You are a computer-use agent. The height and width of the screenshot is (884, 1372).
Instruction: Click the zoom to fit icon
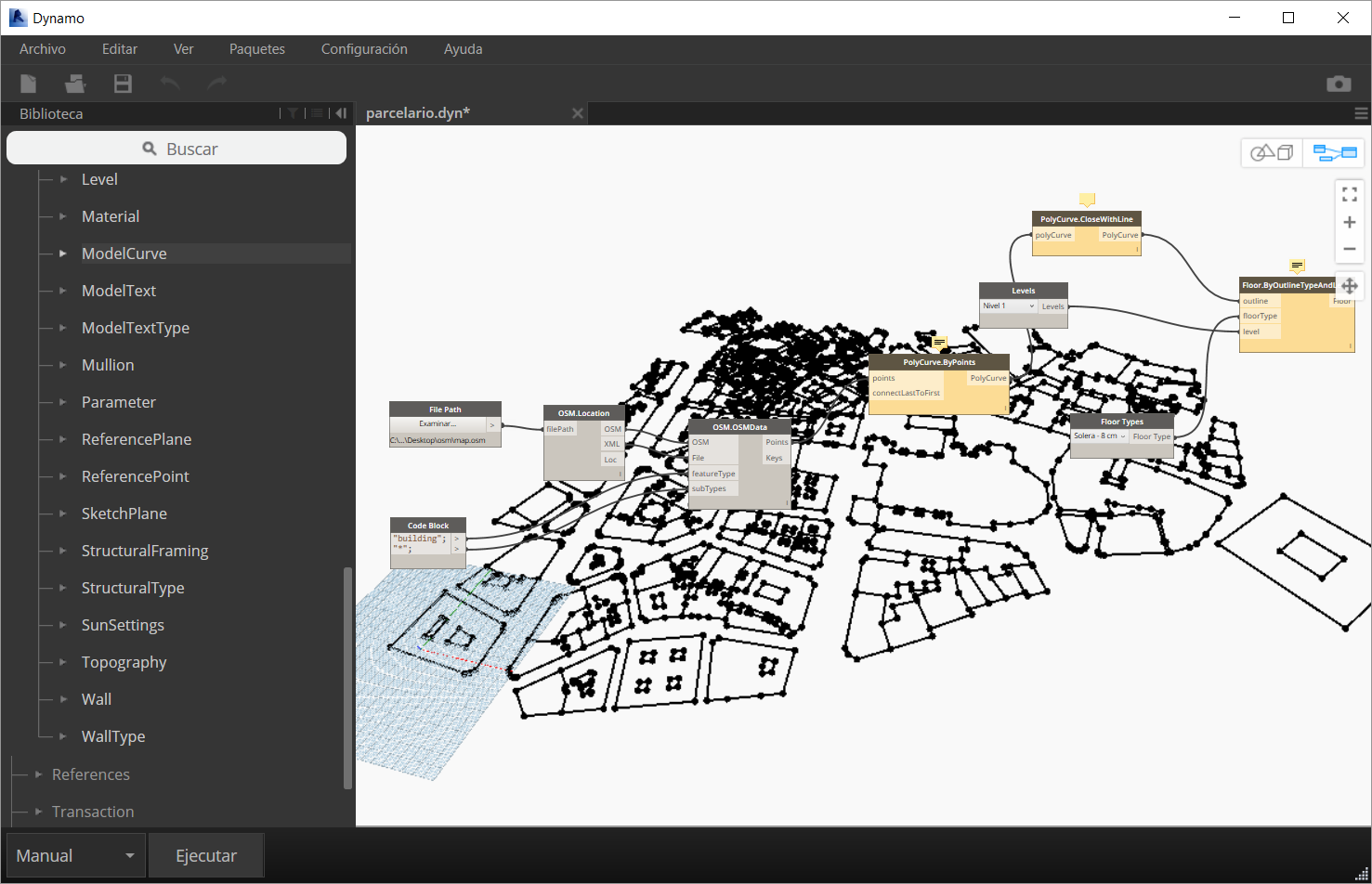click(1350, 194)
